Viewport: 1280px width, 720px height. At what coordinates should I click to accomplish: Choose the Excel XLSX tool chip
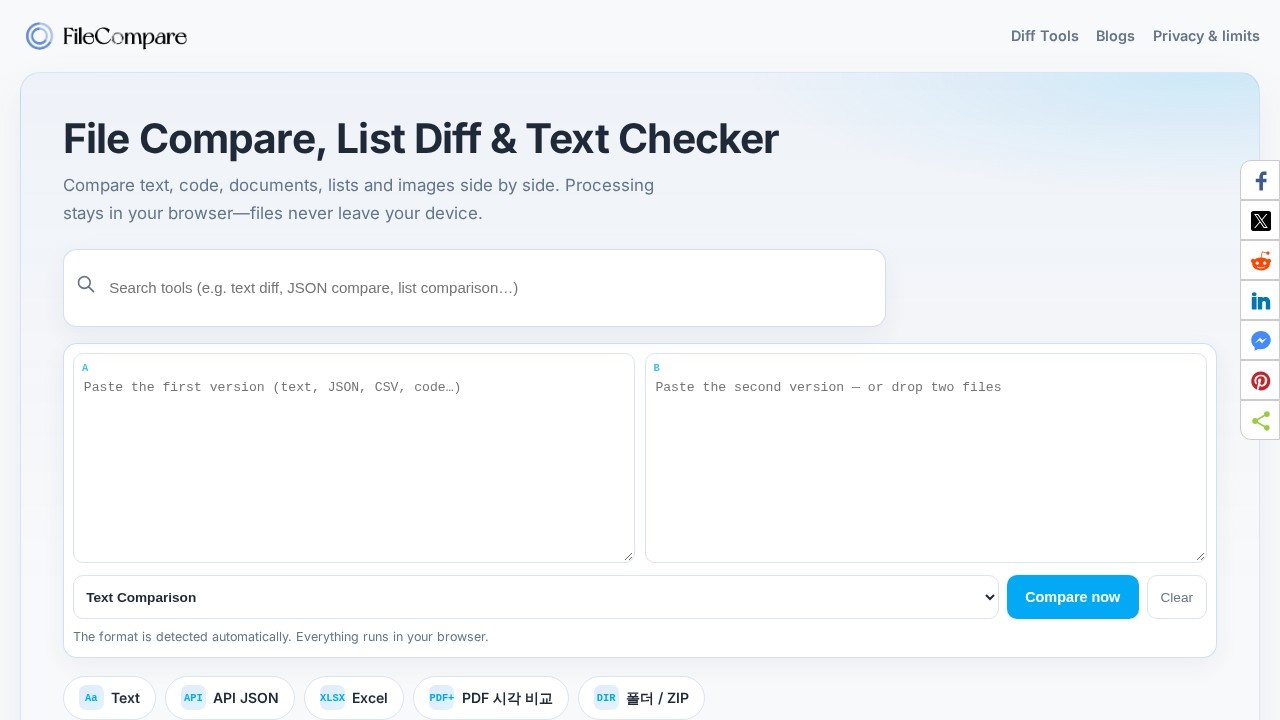pyautogui.click(x=354, y=698)
